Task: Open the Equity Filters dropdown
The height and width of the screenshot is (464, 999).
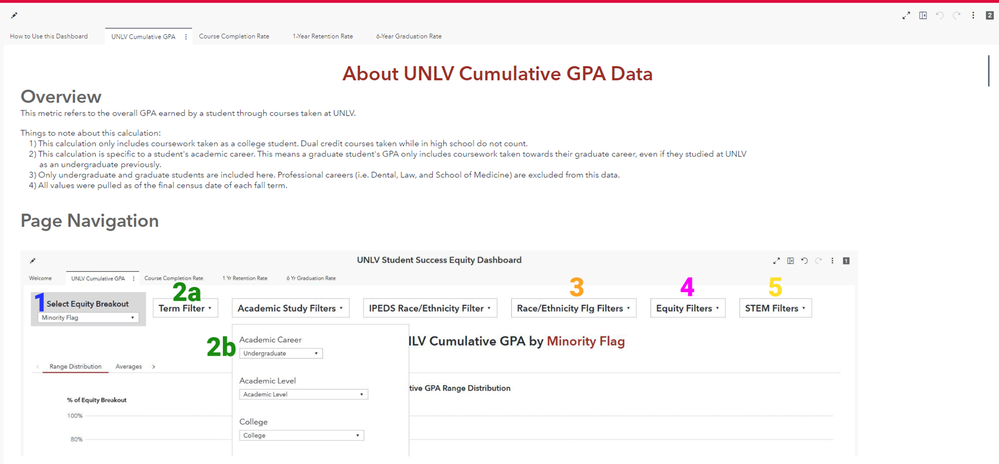Action: tap(688, 308)
